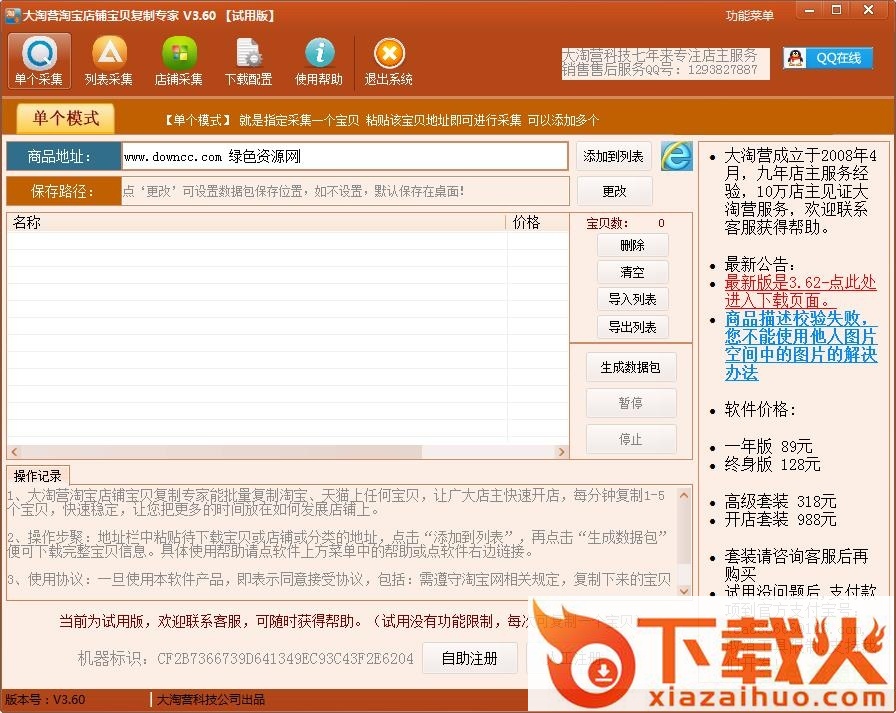
Task: Select 单个采集 single collect tool
Action: [x=39, y=61]
